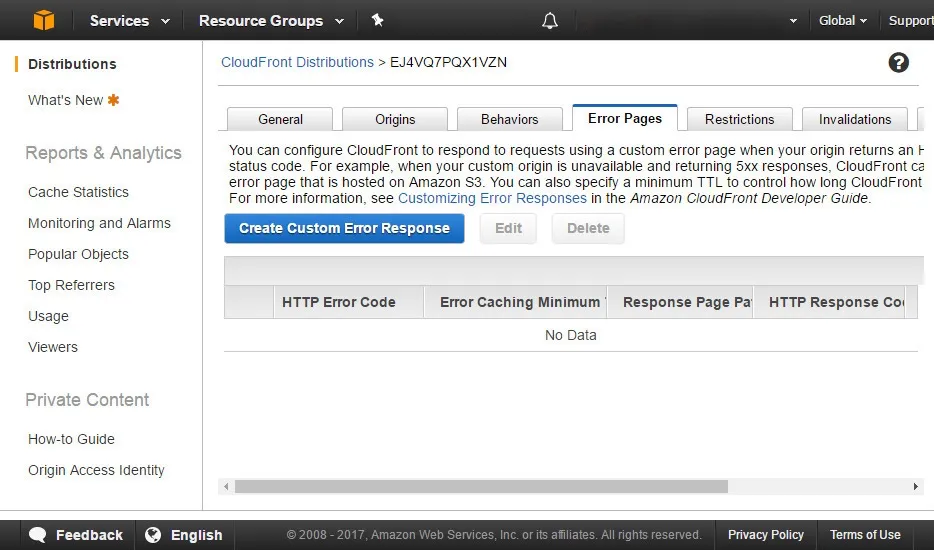This screenshot has height=550, width=934.
Task: Open Monitoring and Alarms
Action: coord(99,223)
